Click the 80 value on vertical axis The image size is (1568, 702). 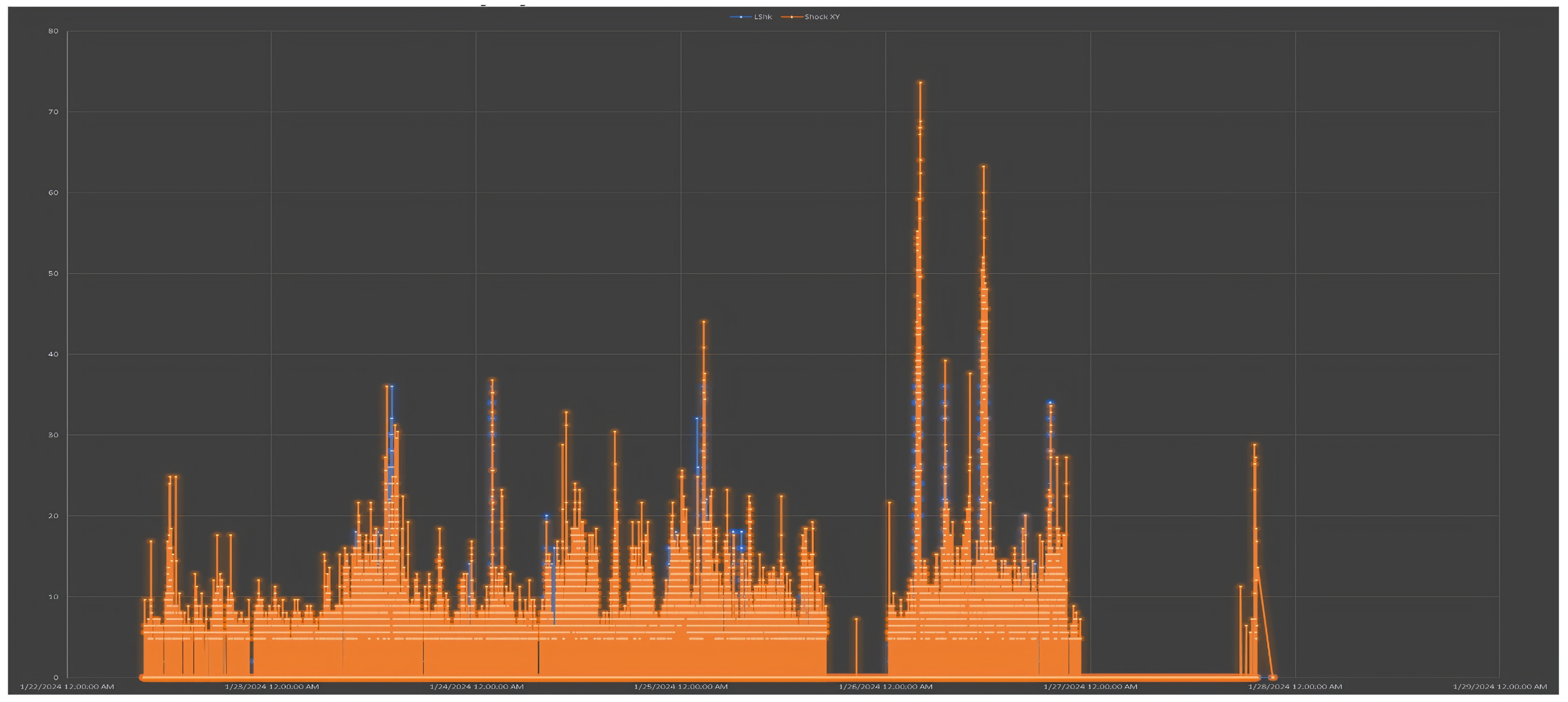click(x=54, y=31)
